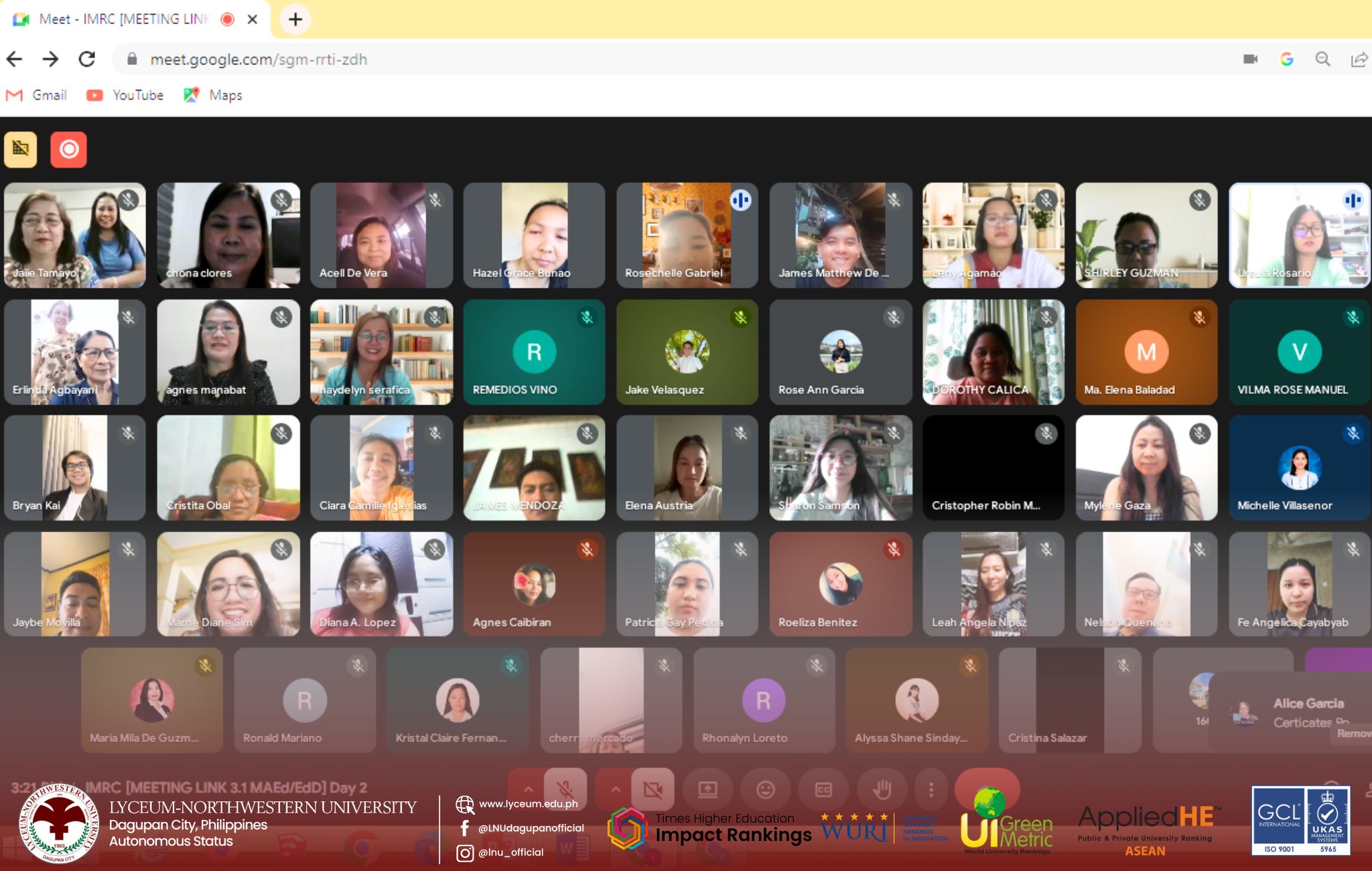Select Remedios Vino's participant tile
The image size is (1372, 871).
pos(534,352)
